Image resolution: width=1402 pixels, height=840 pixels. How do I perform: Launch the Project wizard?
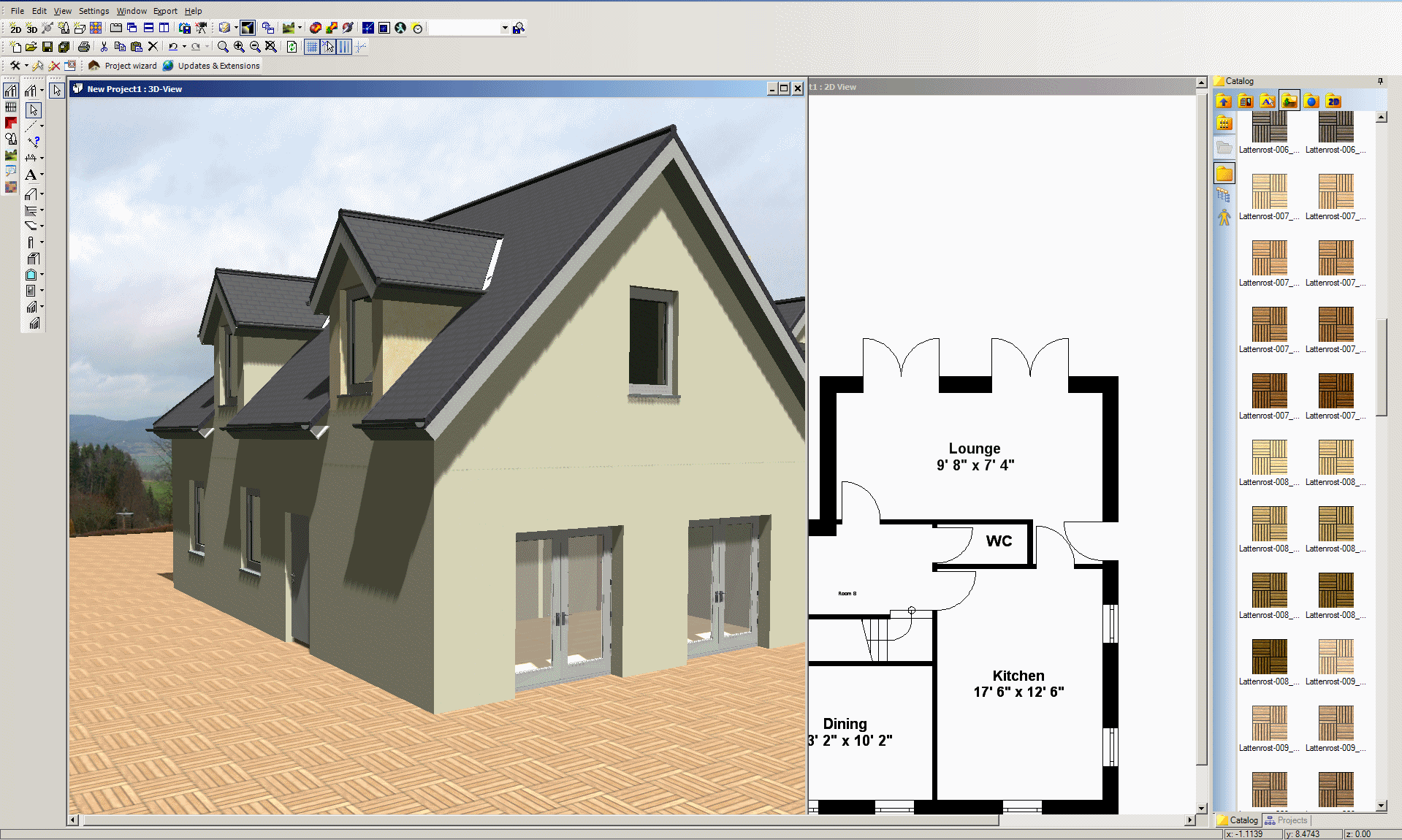pyautogui.click(x=123, y=66)
